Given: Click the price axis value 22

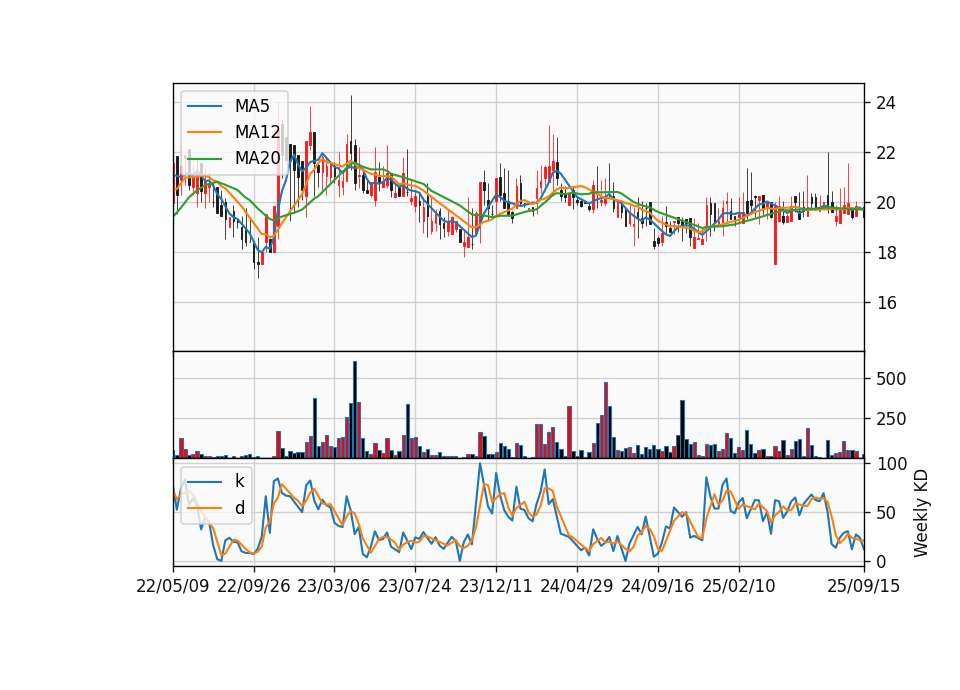Looking at the screenshot, I should (886, 153).
